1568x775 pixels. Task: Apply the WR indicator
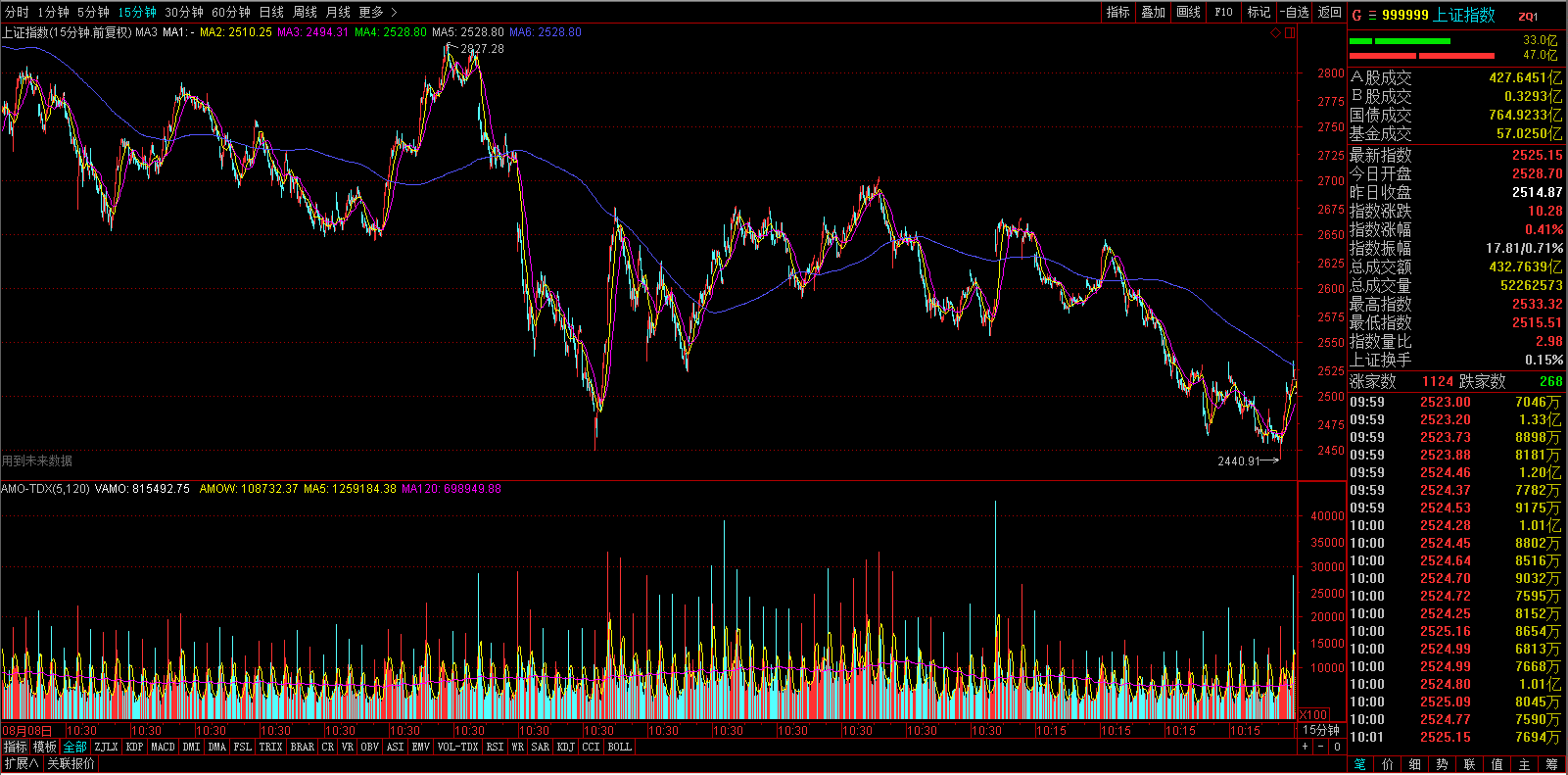coord(517,747)
